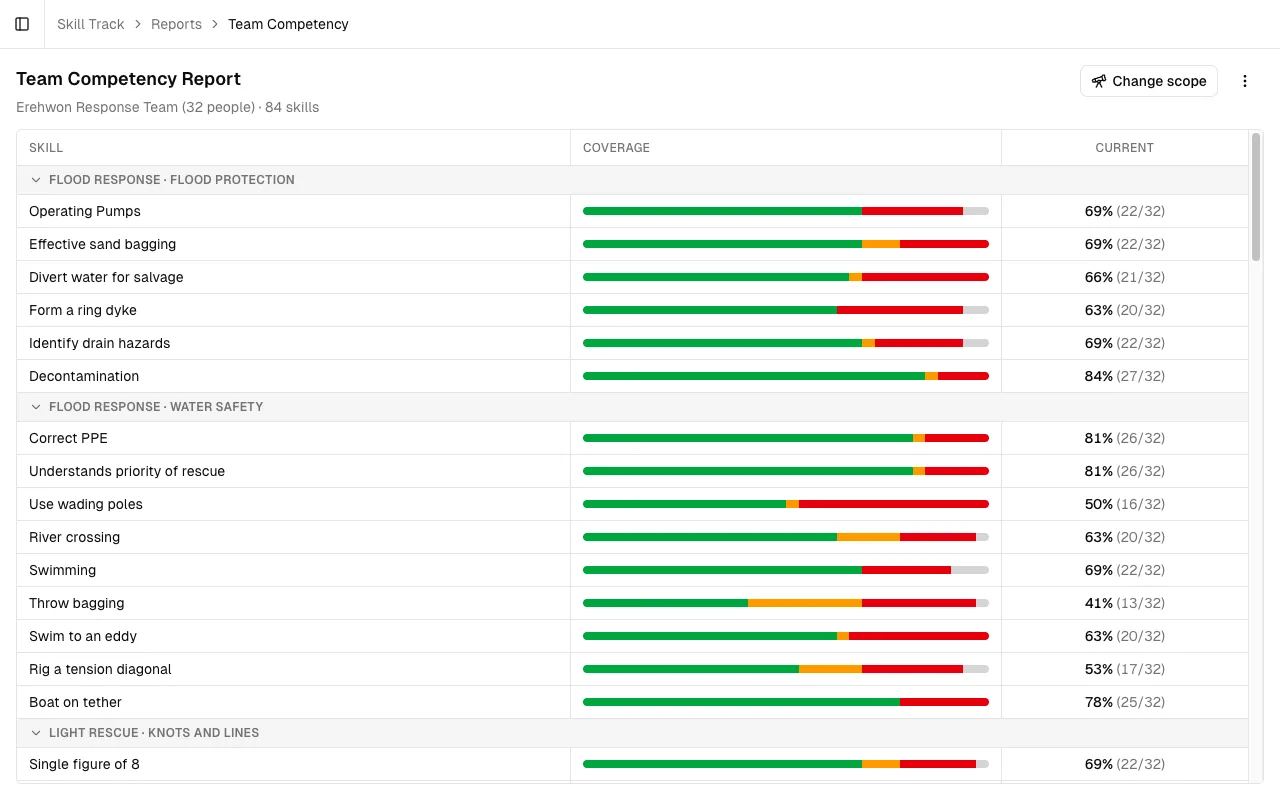Go to Skill Track breadcrumb
This screenshot has height=800, width=1280.
click(90, 24)
